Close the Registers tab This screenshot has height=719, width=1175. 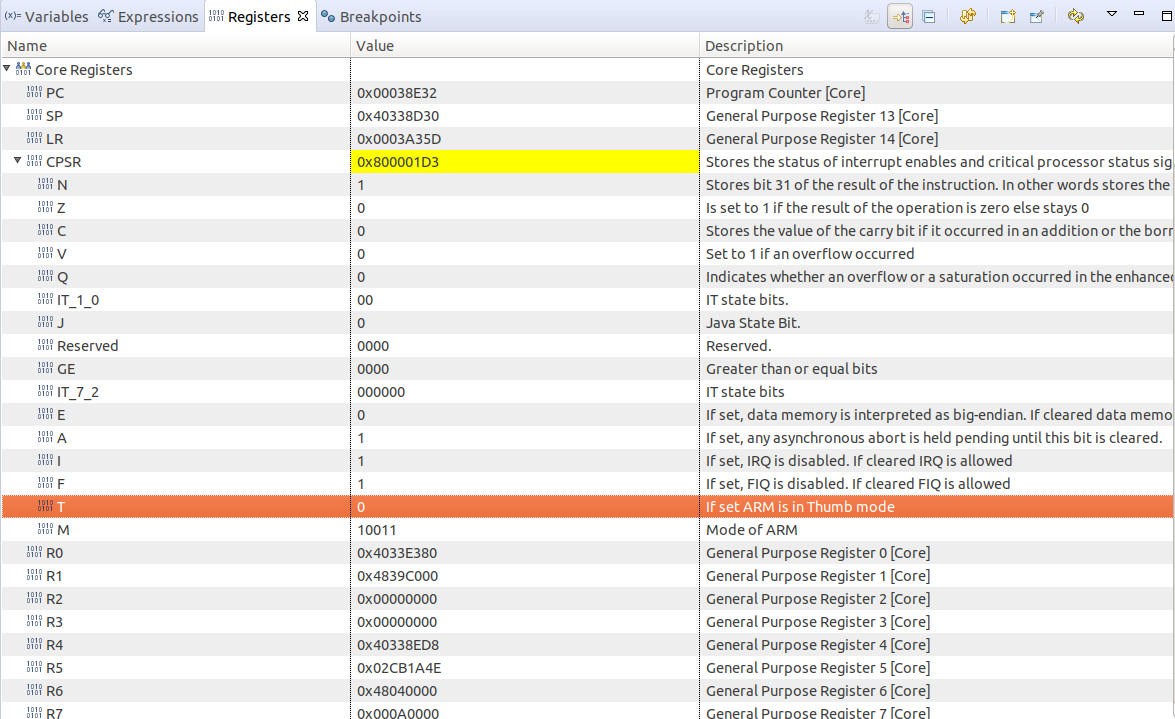pyautogui.click(x=303, y=16)
